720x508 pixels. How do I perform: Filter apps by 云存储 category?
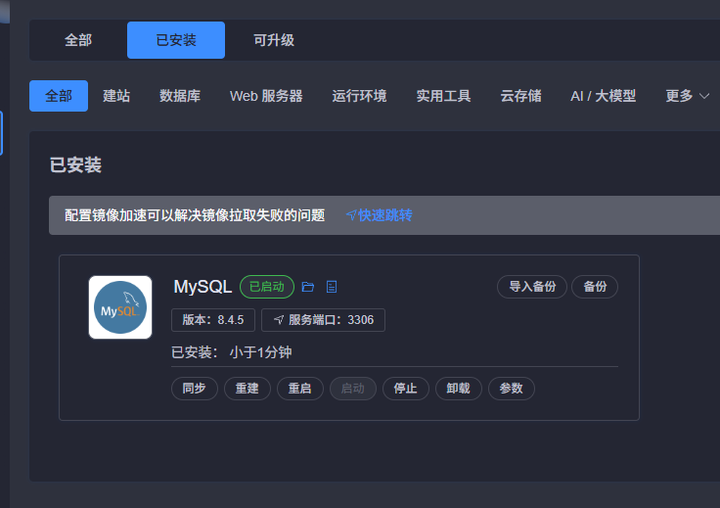[521, 96]
